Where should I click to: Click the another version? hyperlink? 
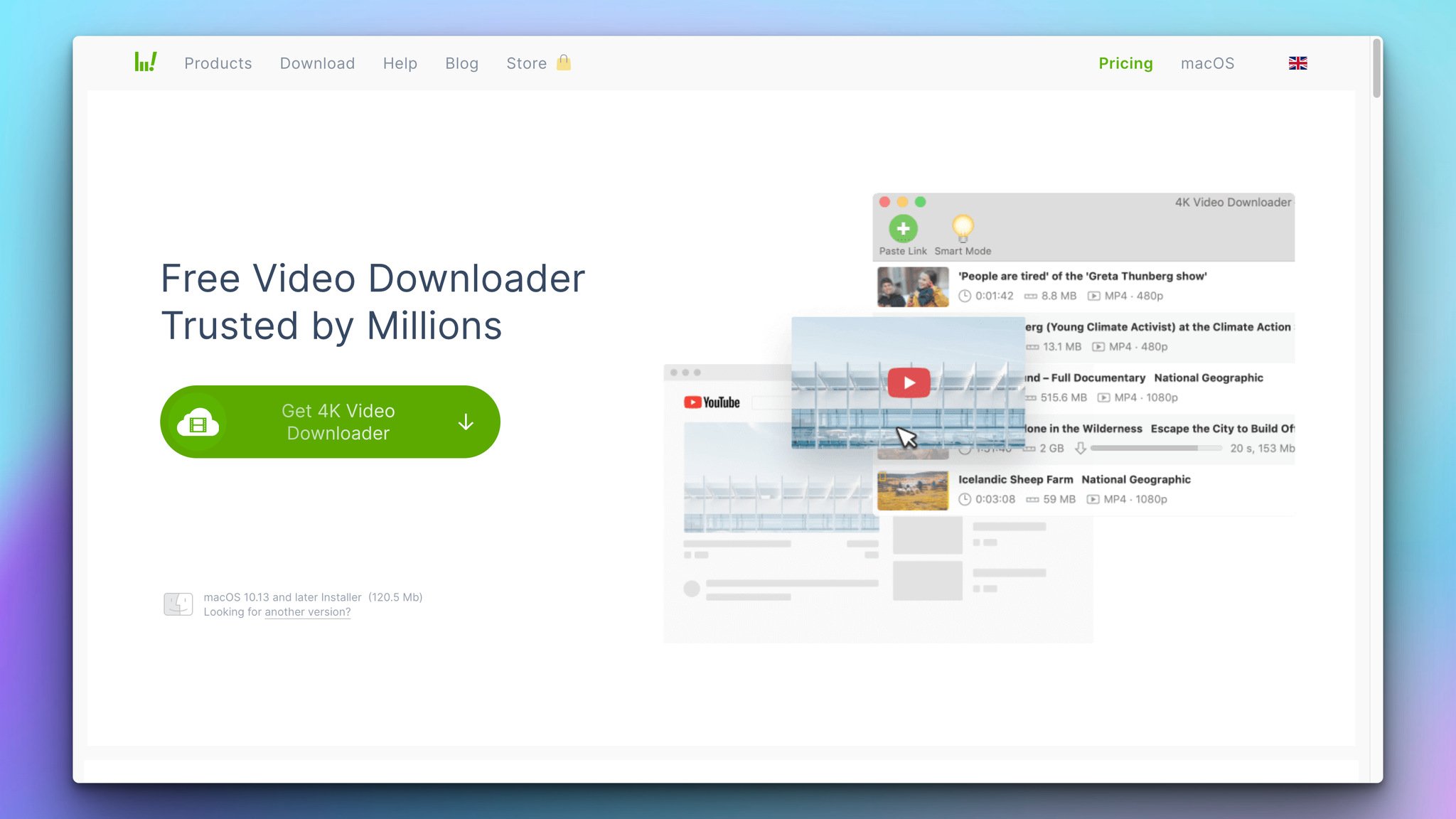(304, 611)
